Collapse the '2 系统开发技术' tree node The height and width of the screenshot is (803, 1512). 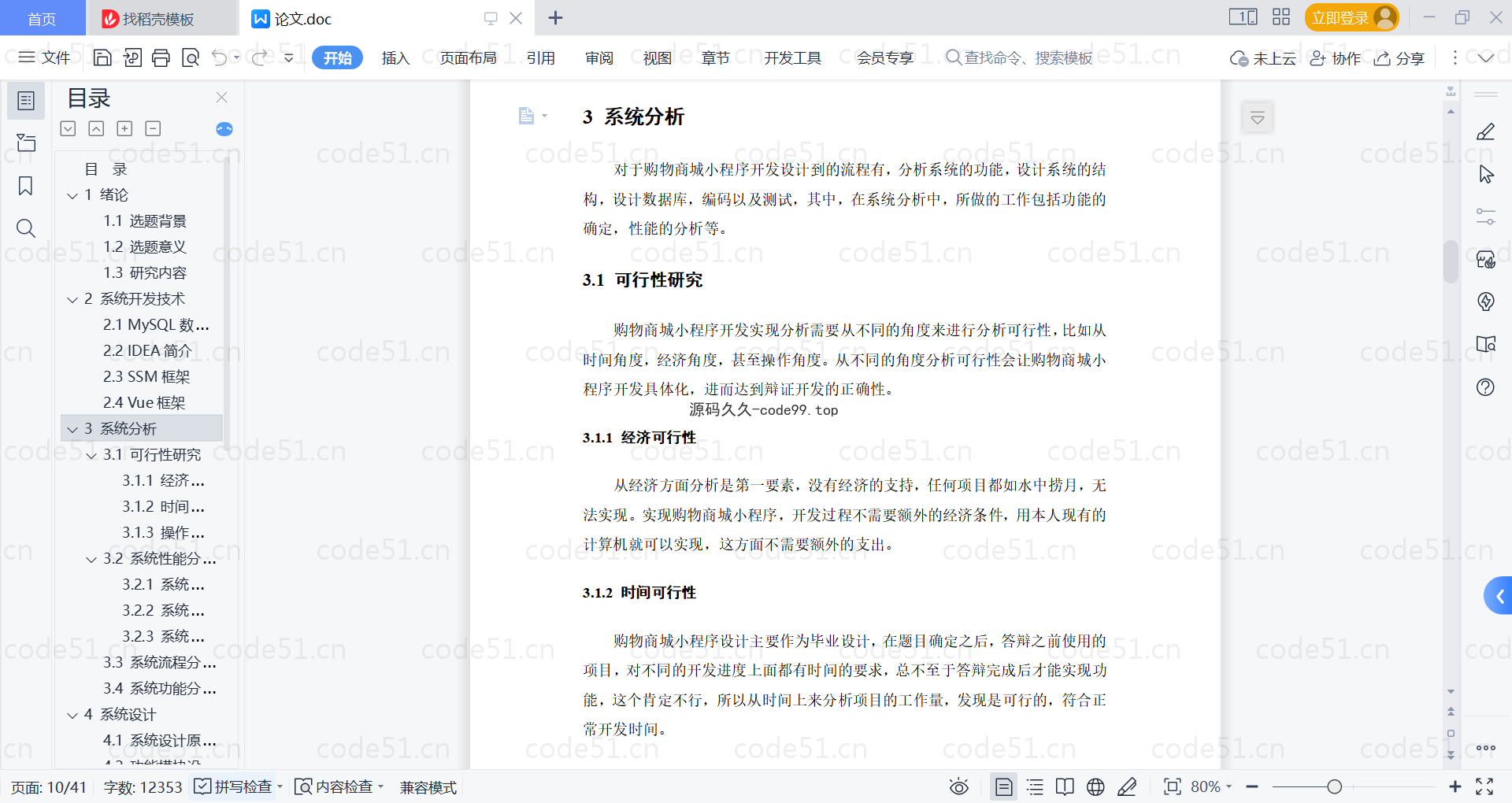coord(72,299)
